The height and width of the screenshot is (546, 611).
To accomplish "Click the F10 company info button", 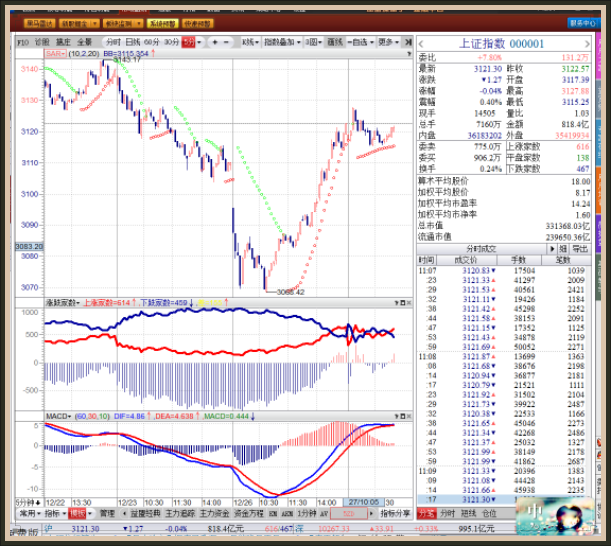I will click(22, 42).
